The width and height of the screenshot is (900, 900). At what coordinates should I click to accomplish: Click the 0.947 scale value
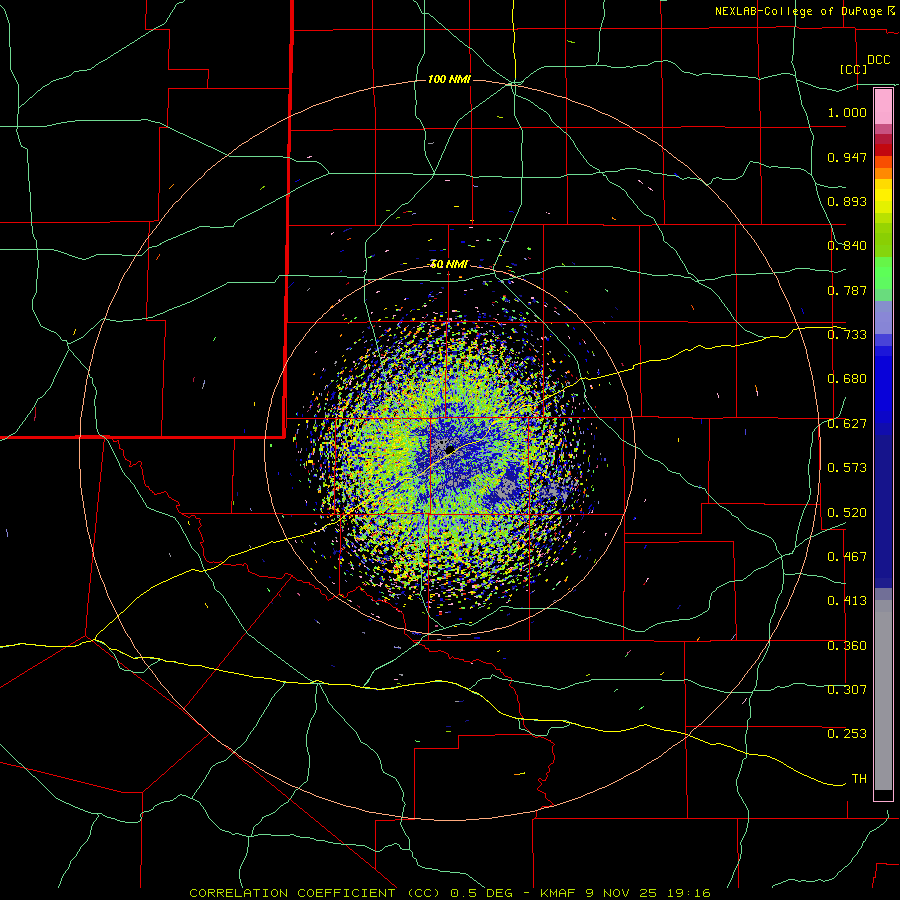click(847, 157)
